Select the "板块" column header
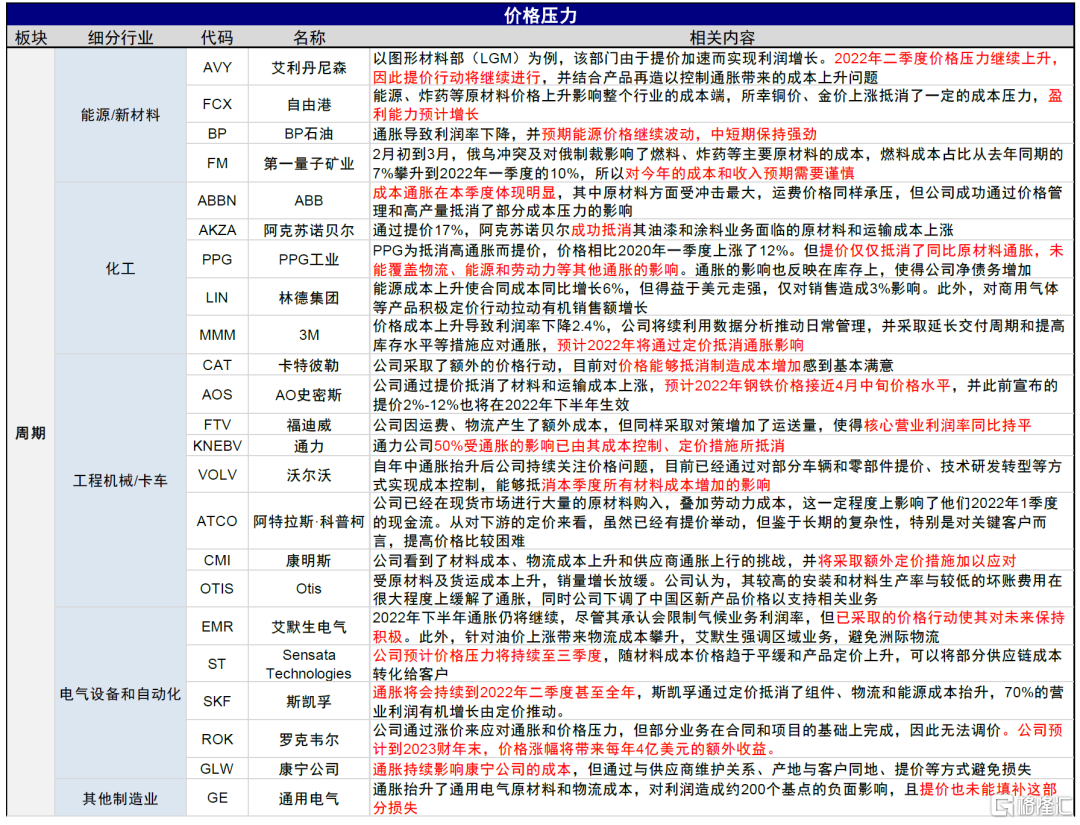The width and height of the screenshot is (1080, 825). 31,38
